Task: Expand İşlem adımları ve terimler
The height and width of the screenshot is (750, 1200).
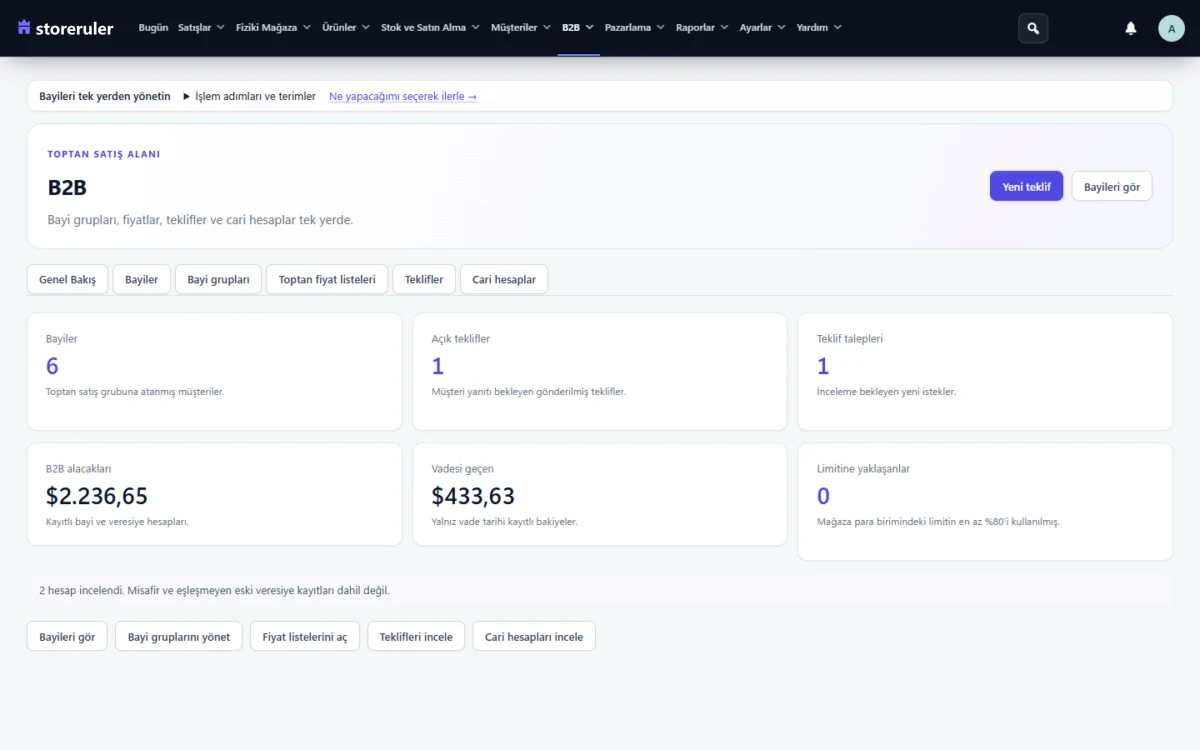Action: (x=249, y=96)
